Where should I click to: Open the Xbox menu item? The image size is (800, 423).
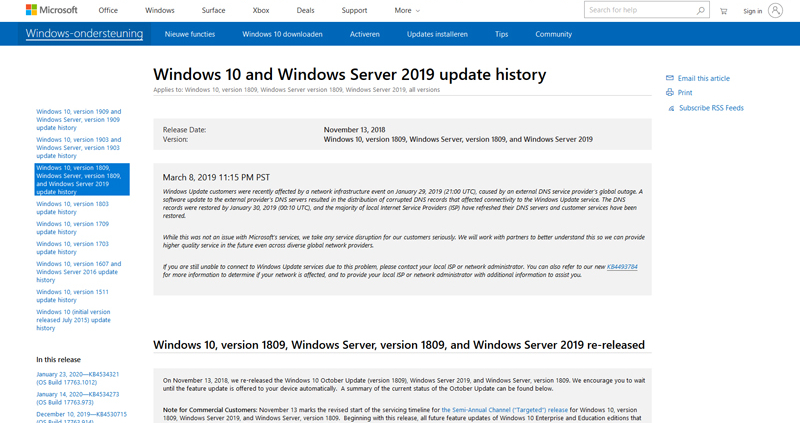point(261,10)
